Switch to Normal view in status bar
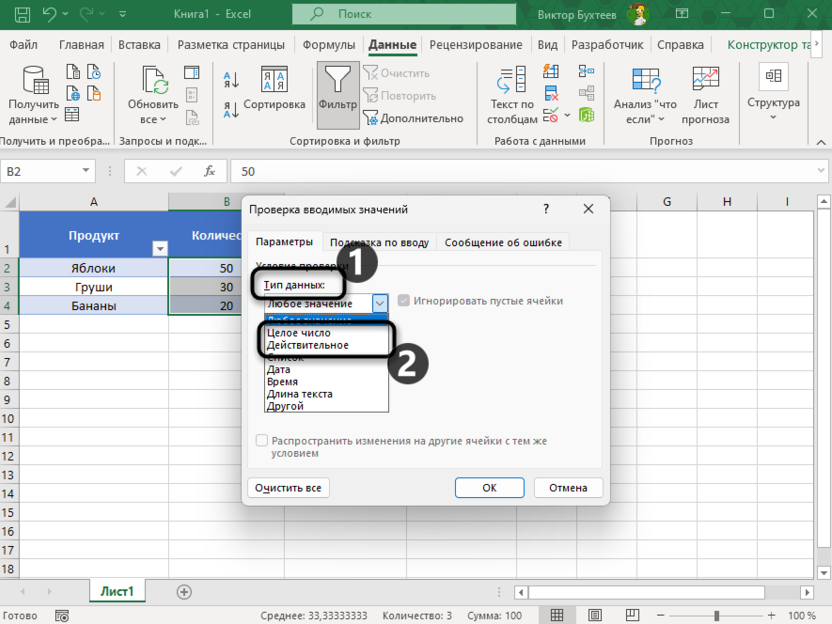The height and width of the screenshot is (624, 832). click(557, 616)
